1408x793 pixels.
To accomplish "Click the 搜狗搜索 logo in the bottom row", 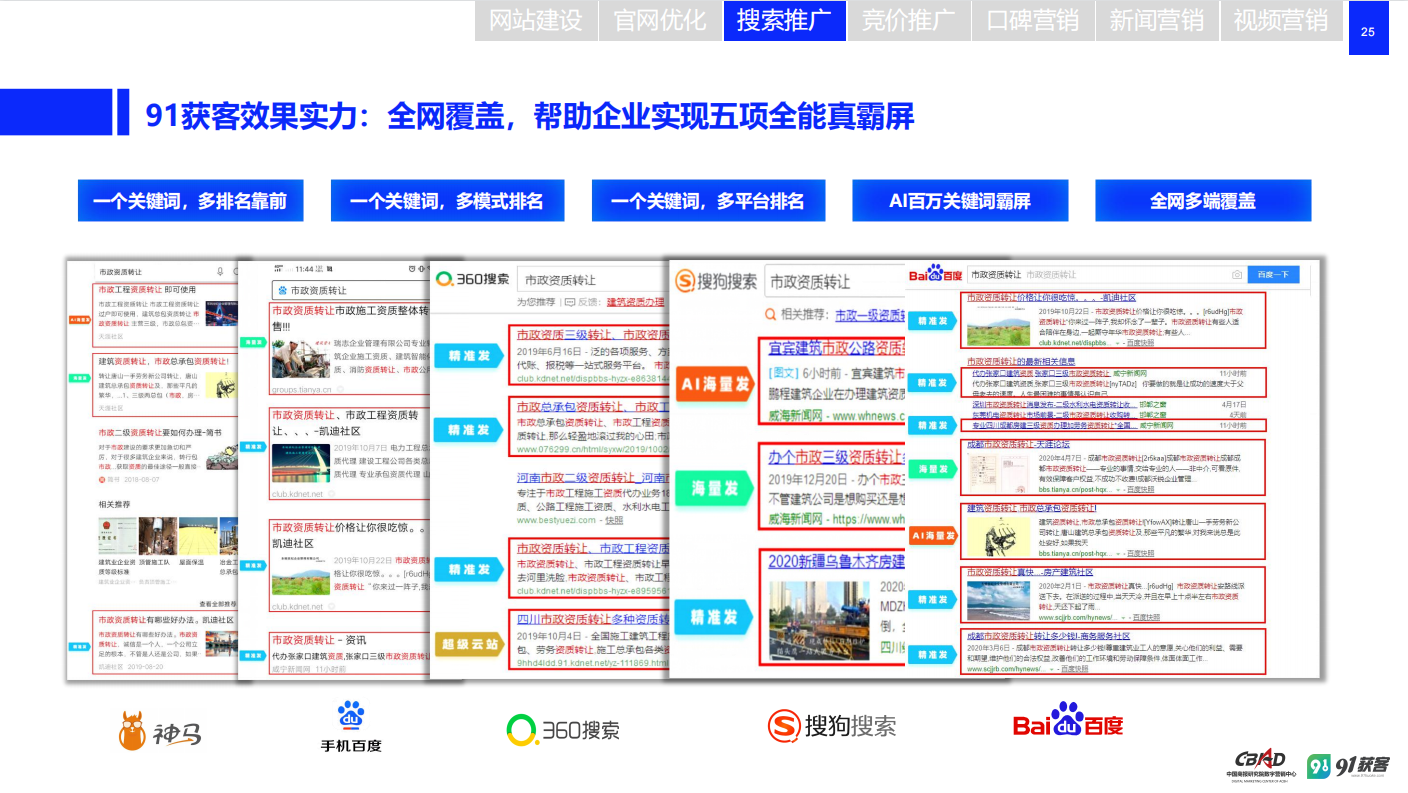I will (x=832, y=726).
